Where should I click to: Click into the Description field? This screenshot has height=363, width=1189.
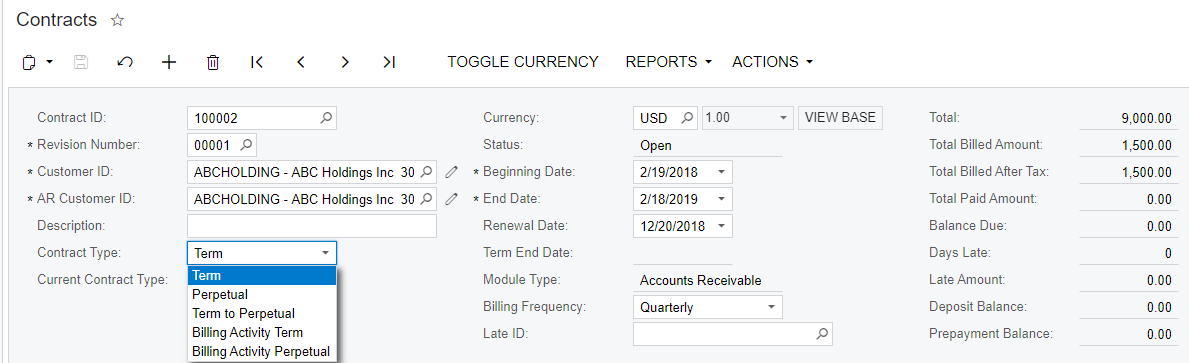[x=312, y=226]
